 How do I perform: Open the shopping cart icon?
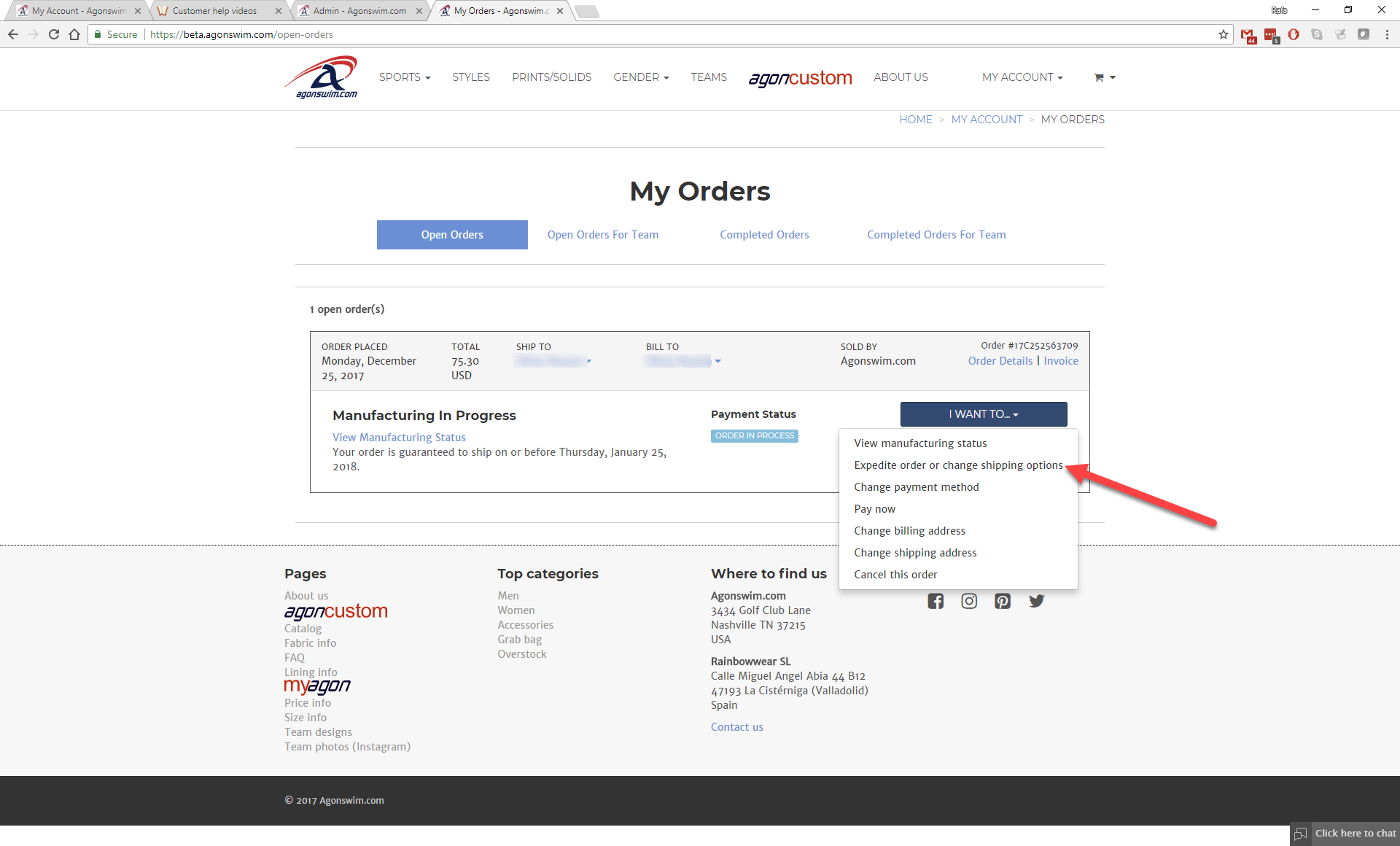pyautogui.click(x=1099, y=77)
